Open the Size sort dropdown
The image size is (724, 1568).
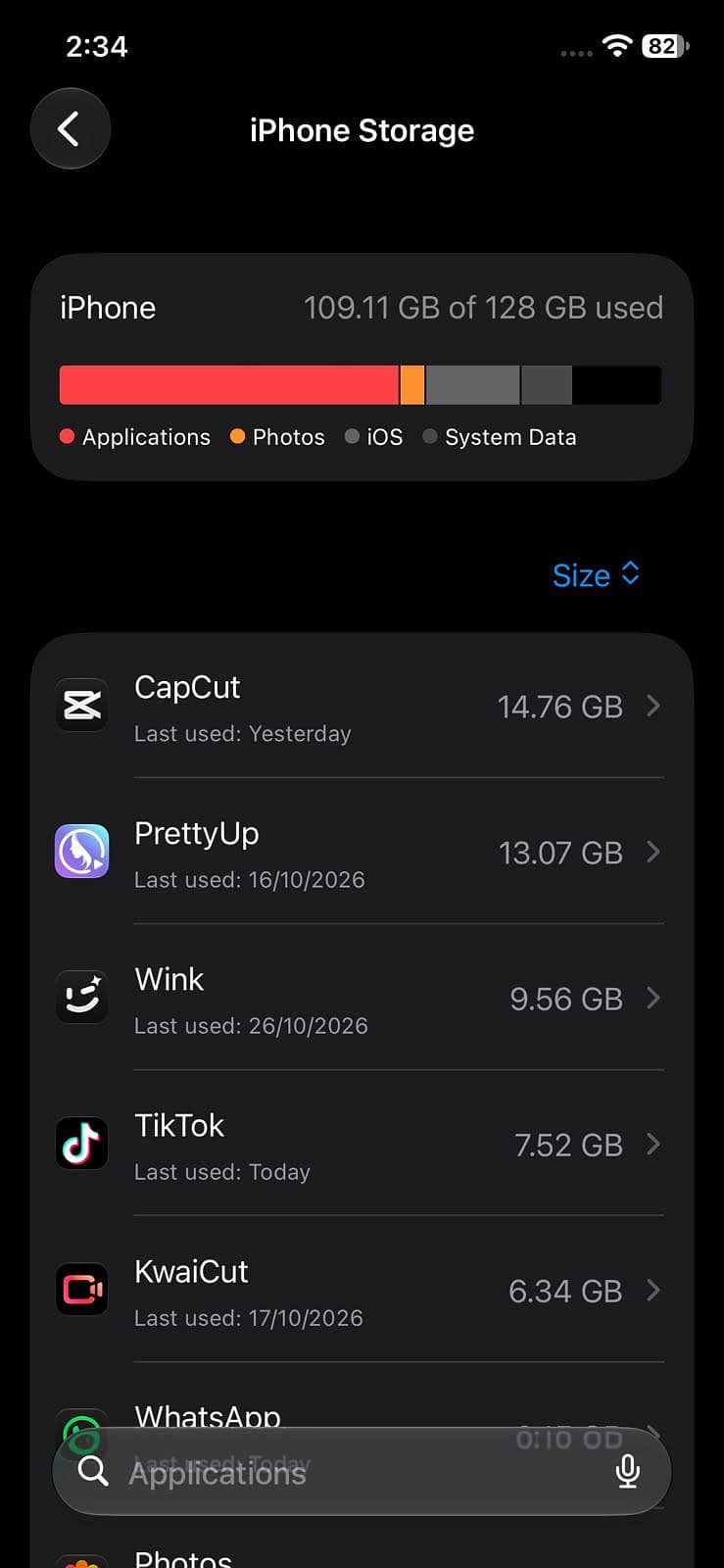596,574
